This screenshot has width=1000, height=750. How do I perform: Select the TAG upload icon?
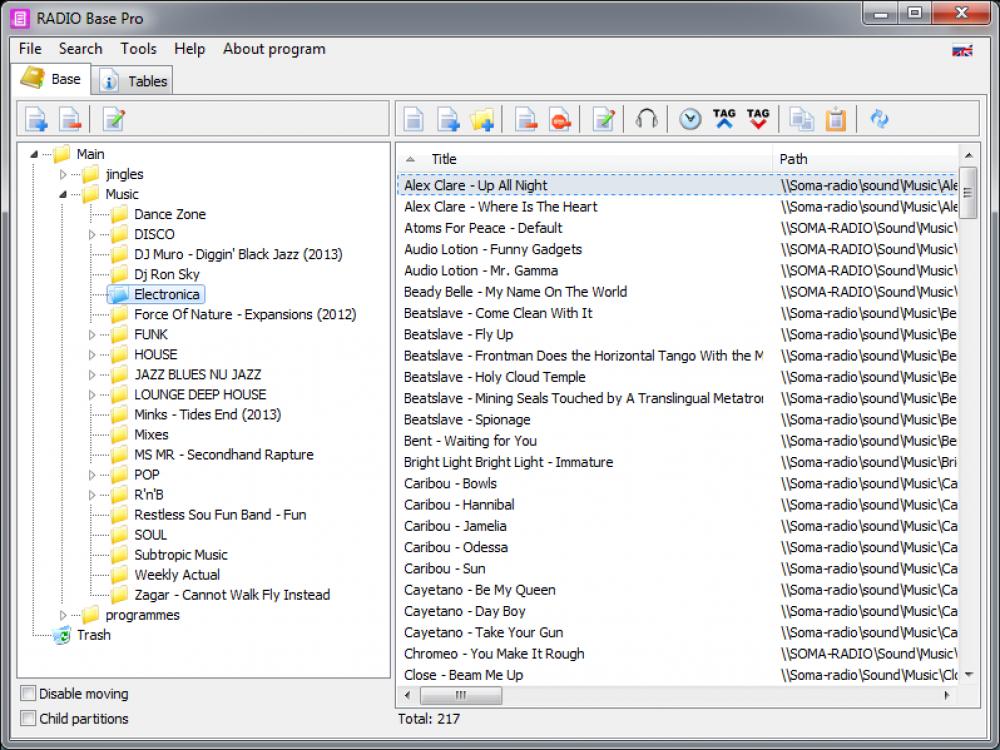tap(723, 117)
